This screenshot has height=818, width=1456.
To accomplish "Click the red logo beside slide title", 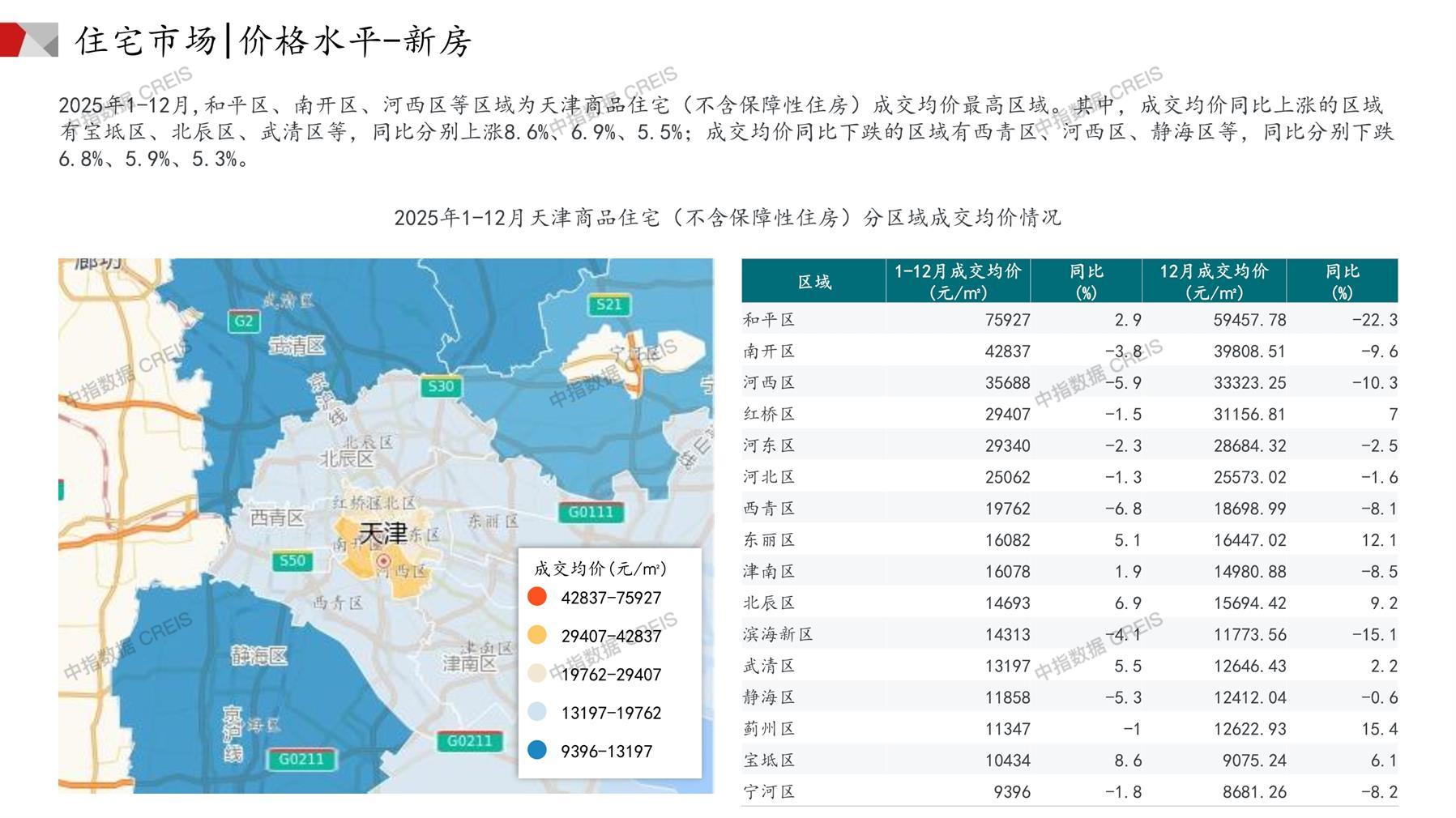I will [28, 40].
